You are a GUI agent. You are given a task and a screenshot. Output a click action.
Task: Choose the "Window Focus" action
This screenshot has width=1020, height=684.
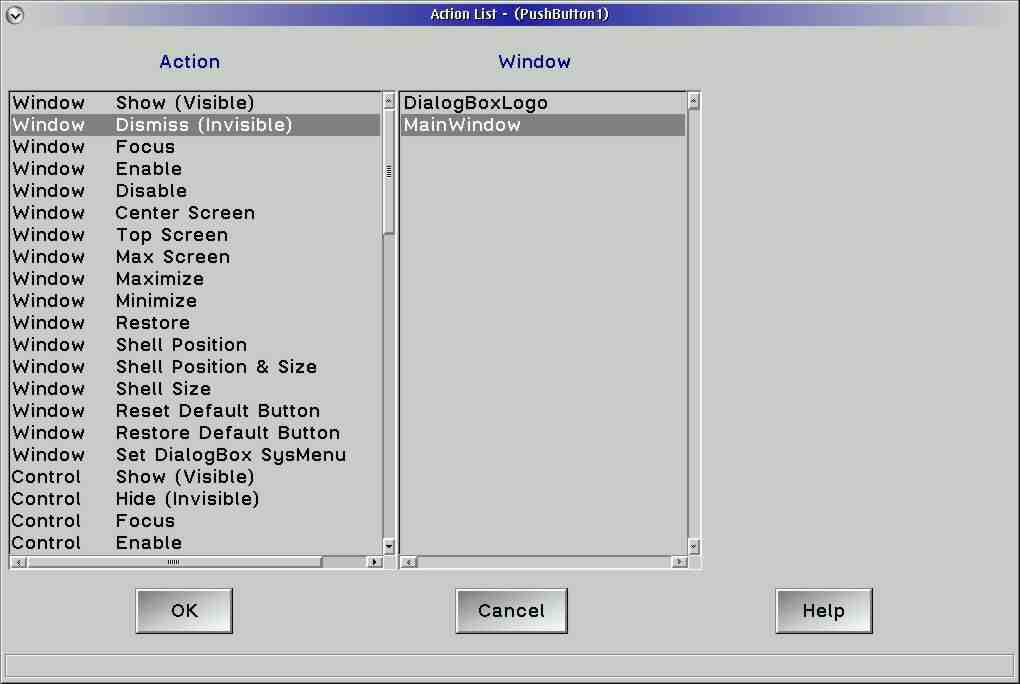pyautogui.click(x=196, y=147)
